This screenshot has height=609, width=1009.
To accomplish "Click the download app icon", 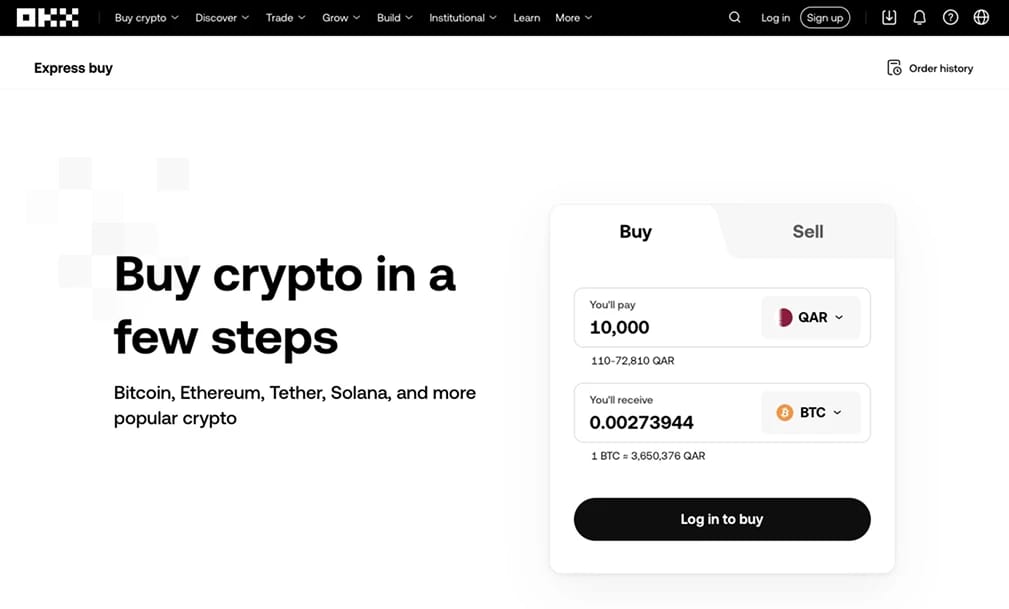I will coord(889,18).
